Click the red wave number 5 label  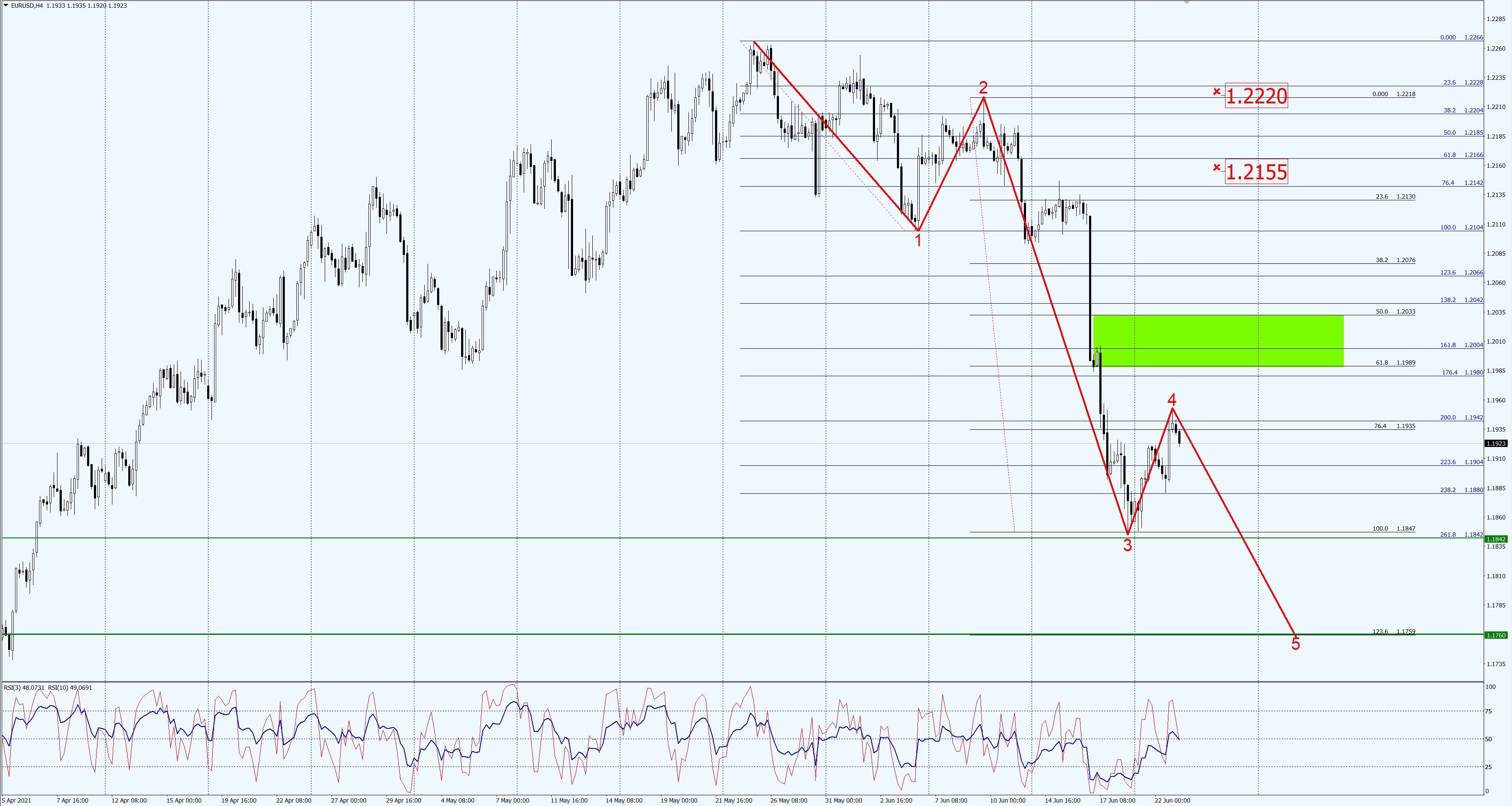pos(1295,644)
